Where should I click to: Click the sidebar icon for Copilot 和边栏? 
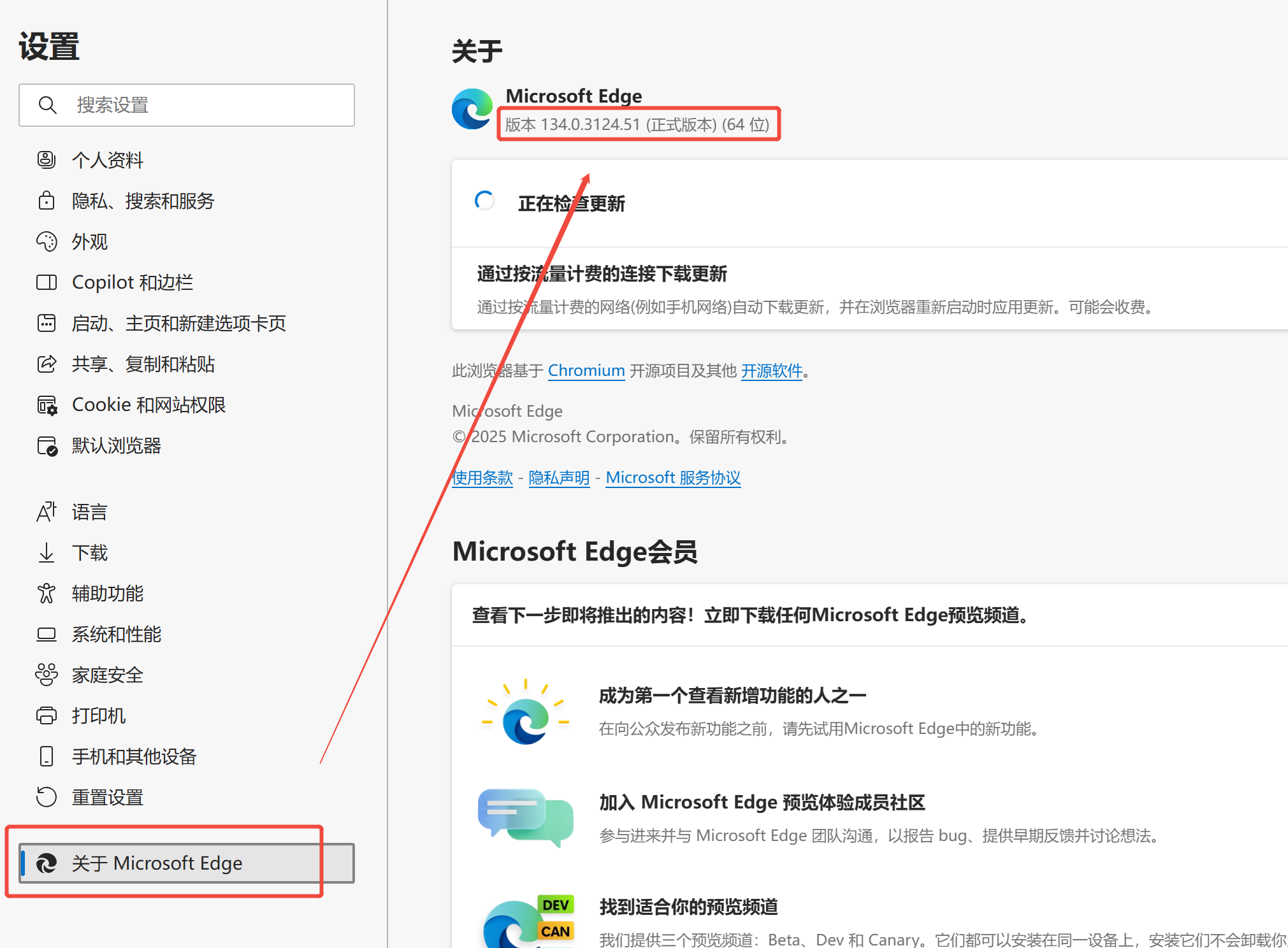click(47, 282)
